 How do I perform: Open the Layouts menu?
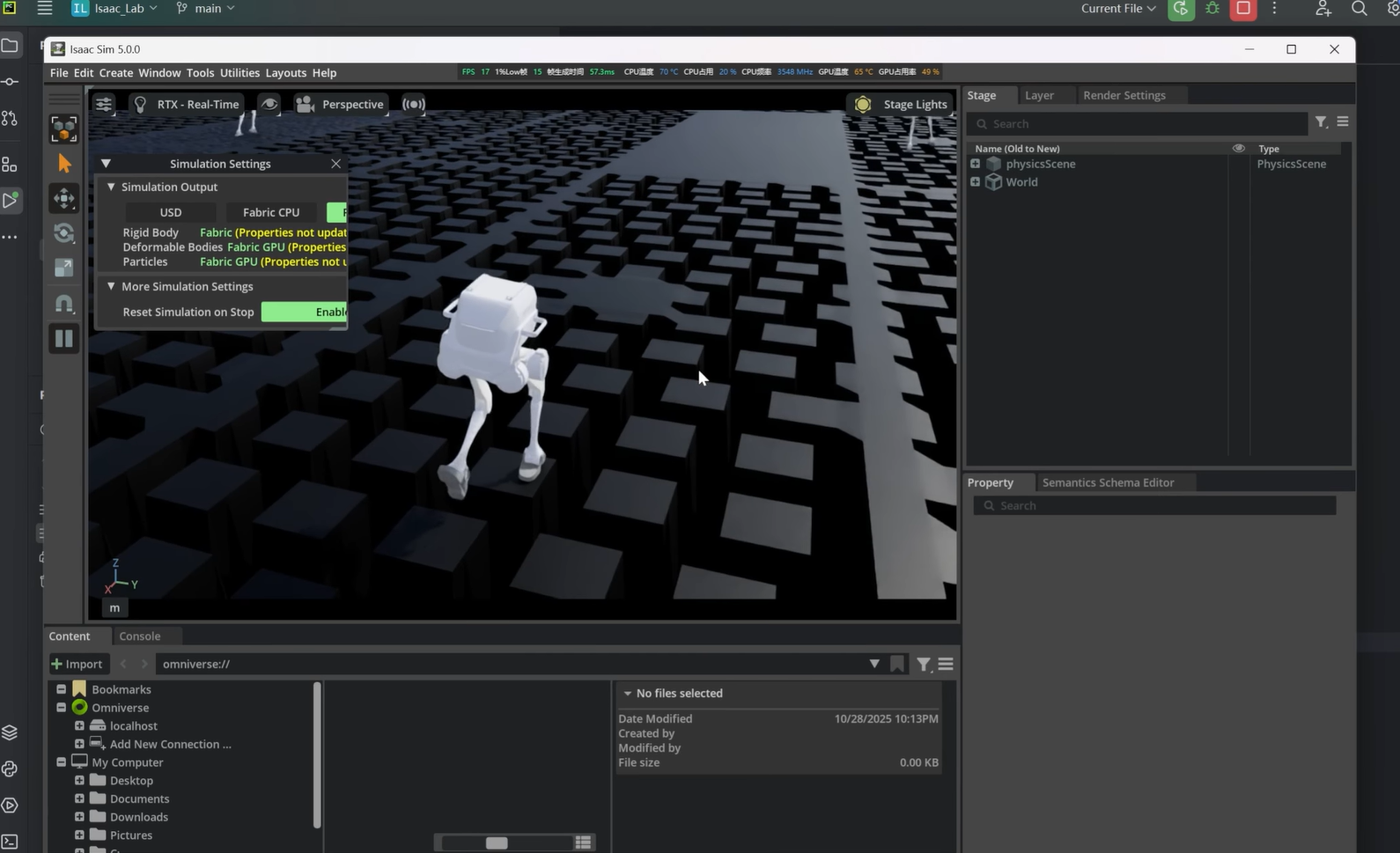286,73
